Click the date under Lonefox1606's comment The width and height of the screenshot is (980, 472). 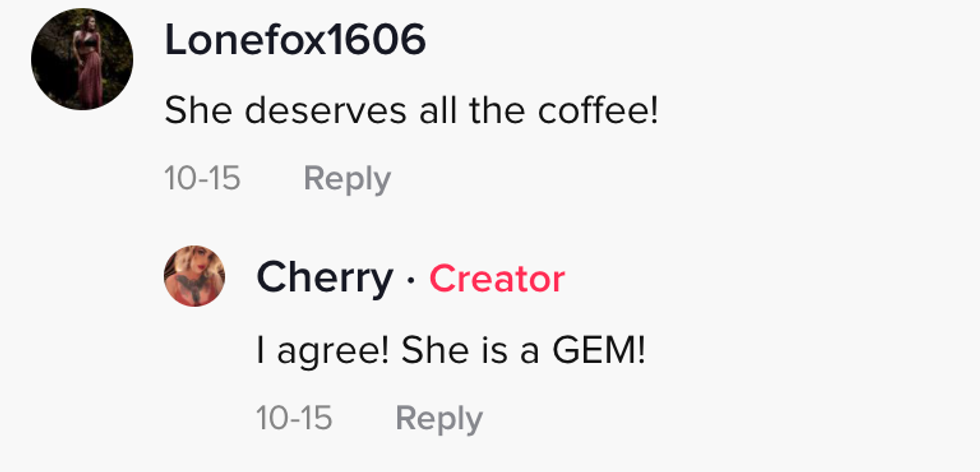(x=203, y=179)
